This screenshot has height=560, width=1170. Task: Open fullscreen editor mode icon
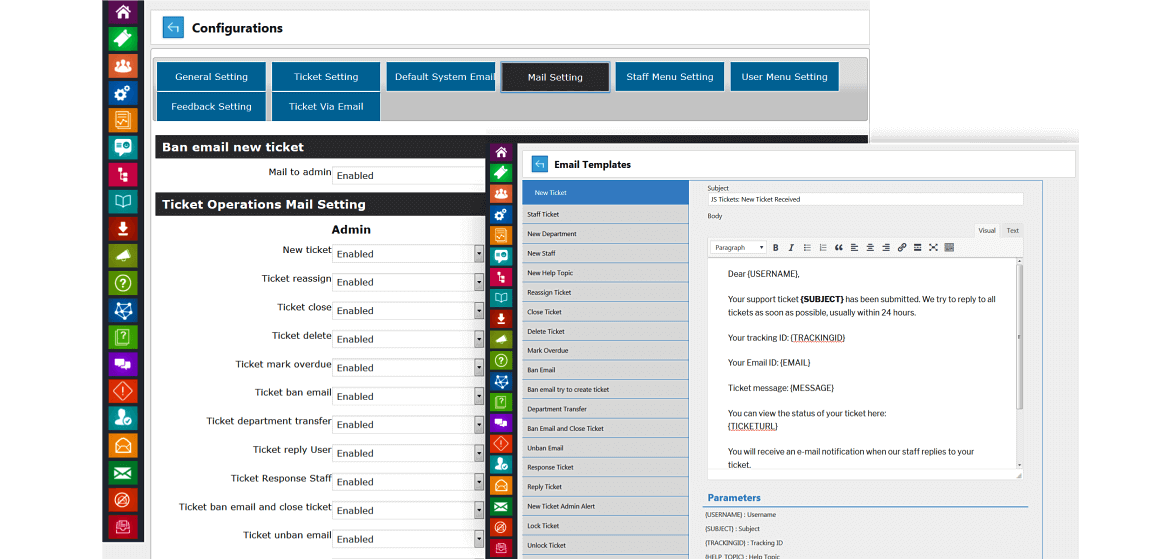point(933,248)
